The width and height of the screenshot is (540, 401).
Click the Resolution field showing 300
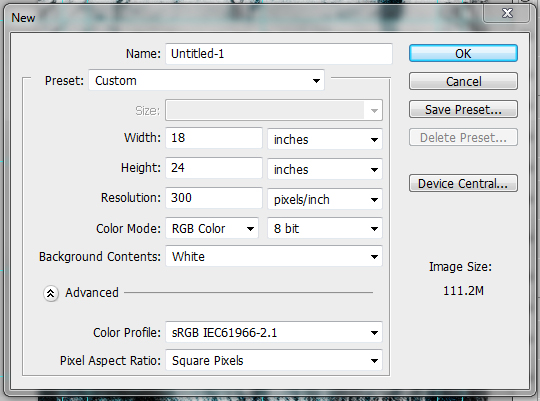[214, 198]
